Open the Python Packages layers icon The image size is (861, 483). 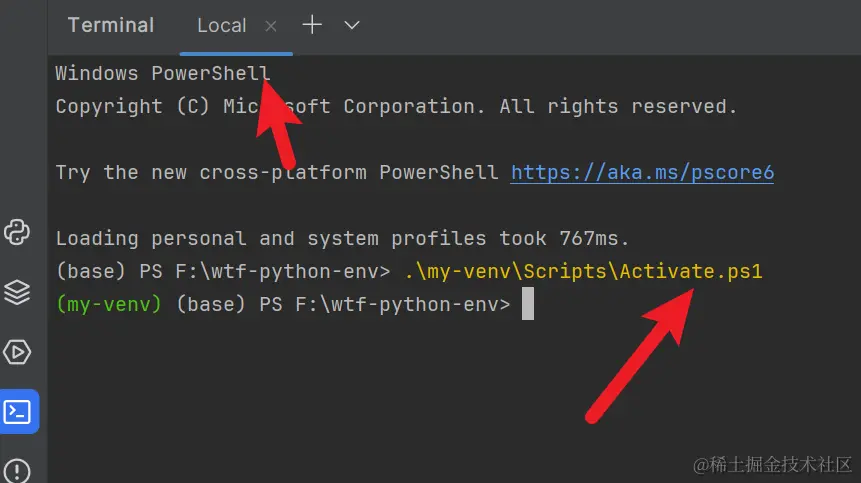tap(17, 292)
